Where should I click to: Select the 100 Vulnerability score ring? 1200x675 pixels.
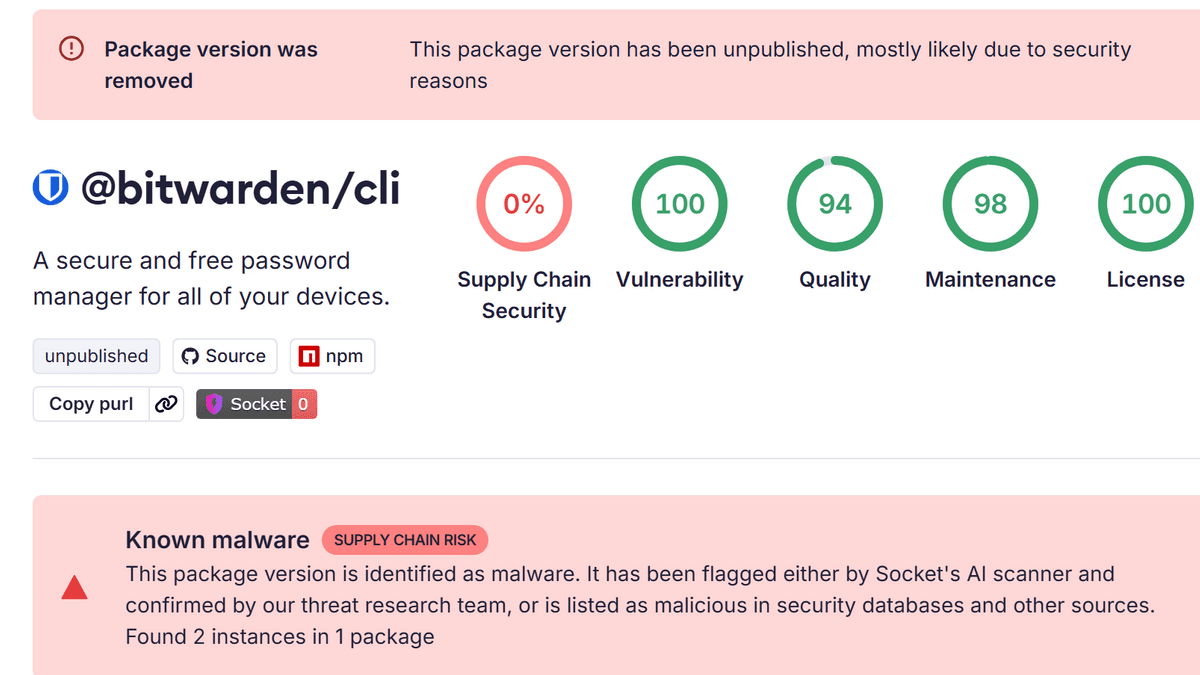tap(680, 204)
